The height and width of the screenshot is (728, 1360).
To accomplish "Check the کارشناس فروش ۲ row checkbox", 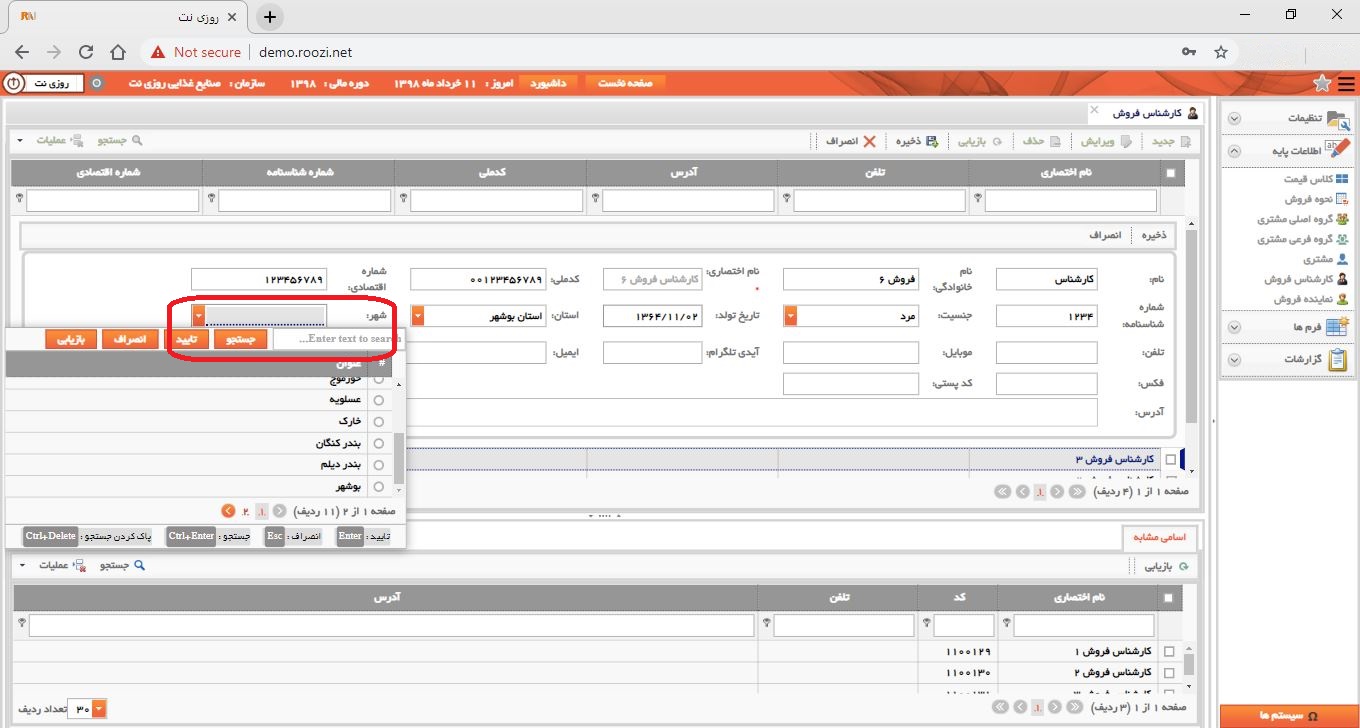I will click(x=1170, y=673).
